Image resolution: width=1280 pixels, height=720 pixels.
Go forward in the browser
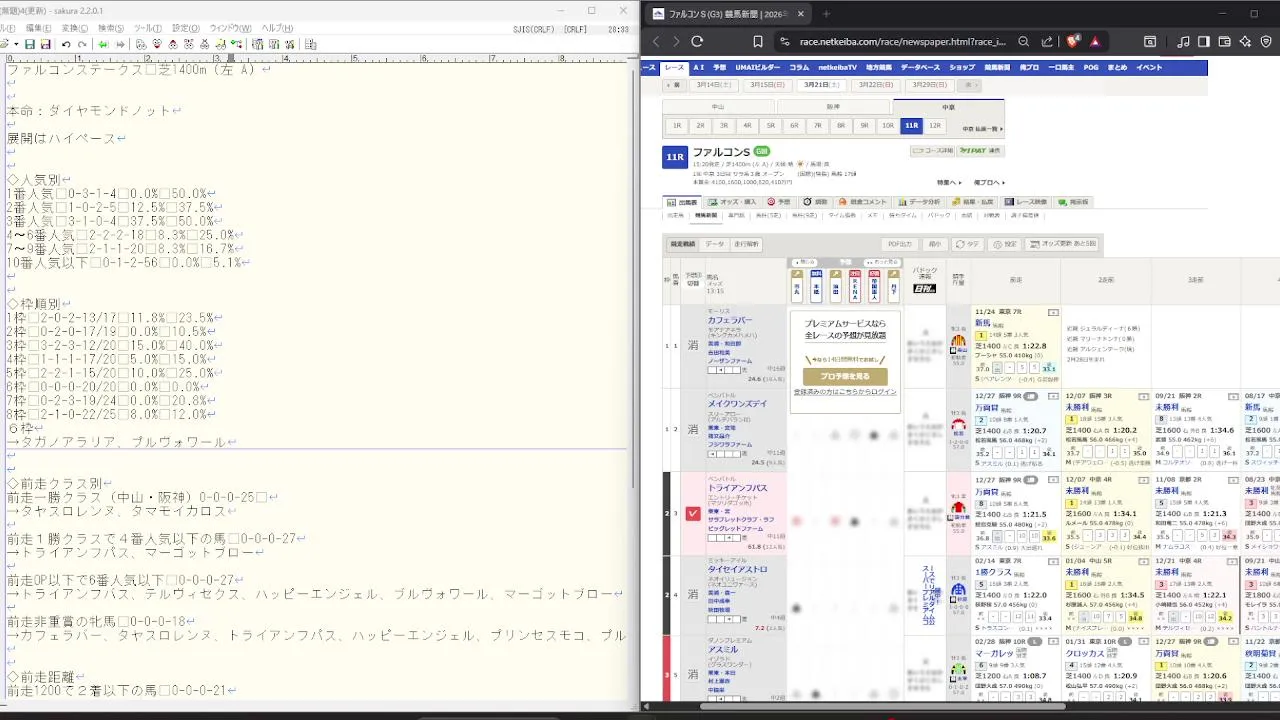tap(676, 41)
